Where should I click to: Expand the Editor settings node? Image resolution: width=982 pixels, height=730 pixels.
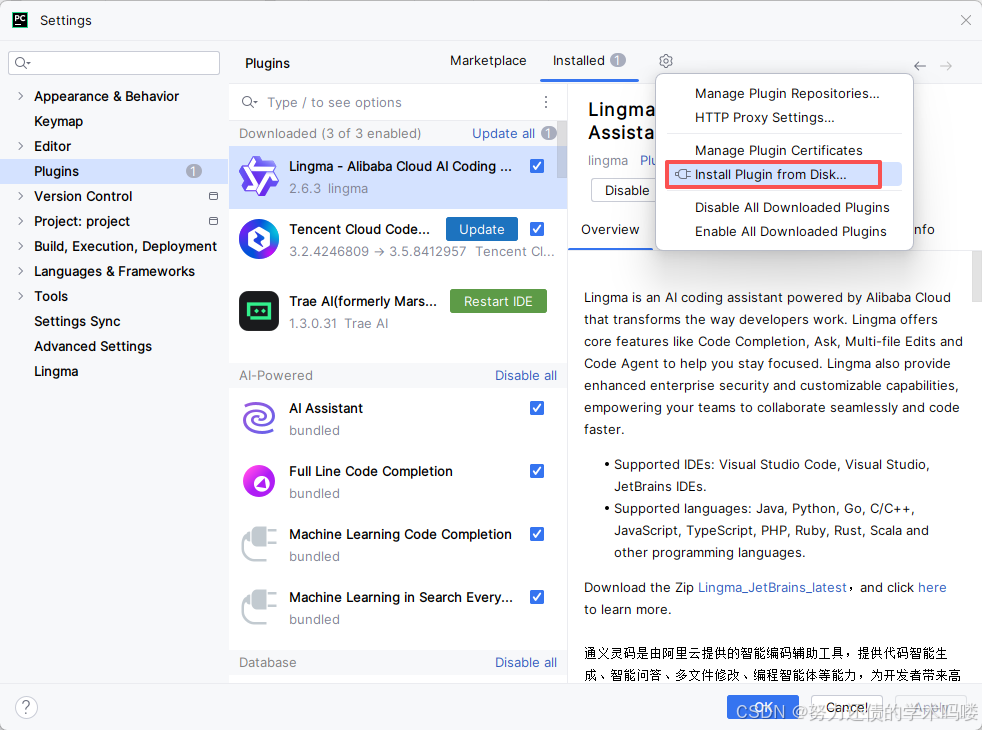coord(21,146)
